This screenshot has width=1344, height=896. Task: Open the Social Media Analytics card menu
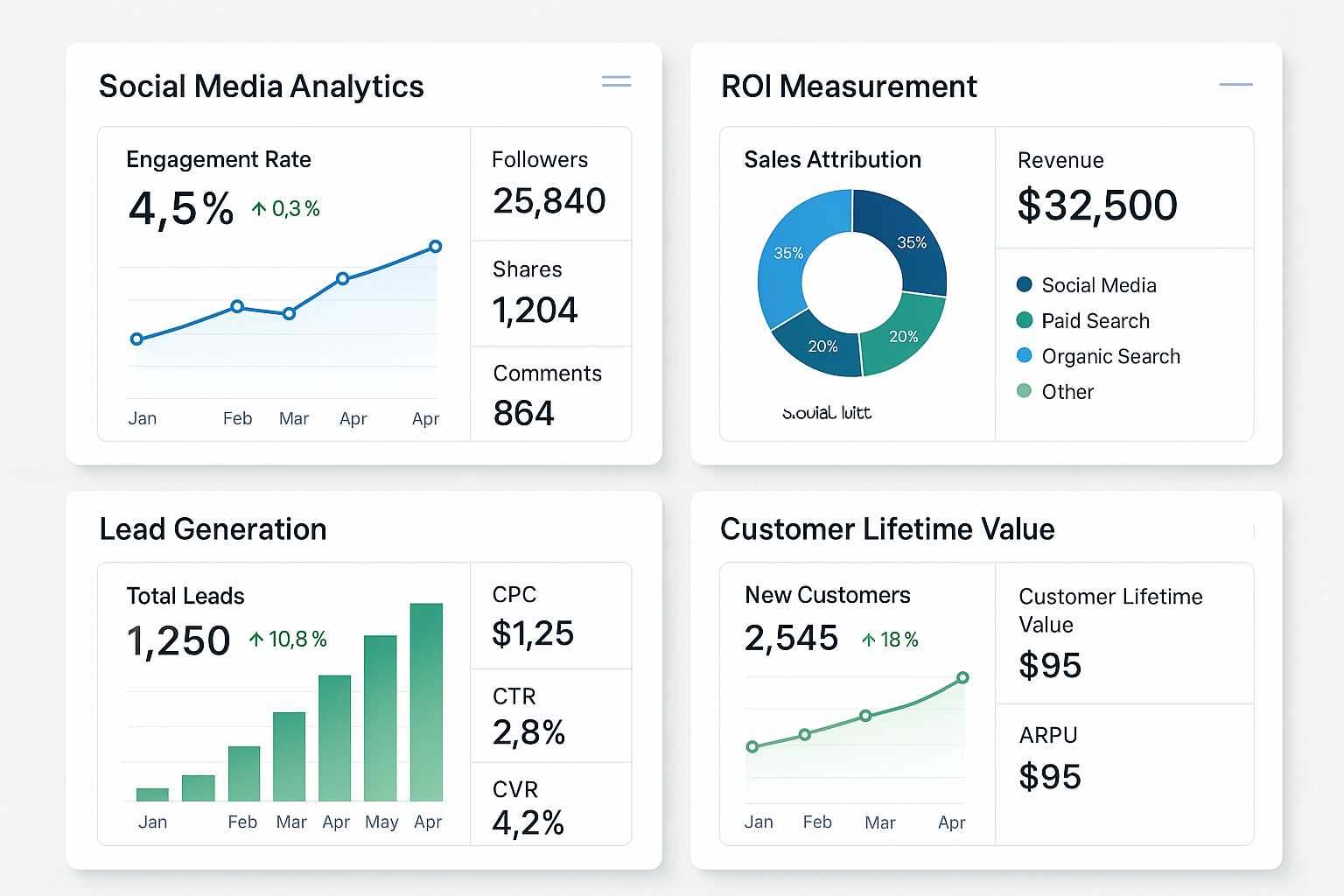click(616, 80)
